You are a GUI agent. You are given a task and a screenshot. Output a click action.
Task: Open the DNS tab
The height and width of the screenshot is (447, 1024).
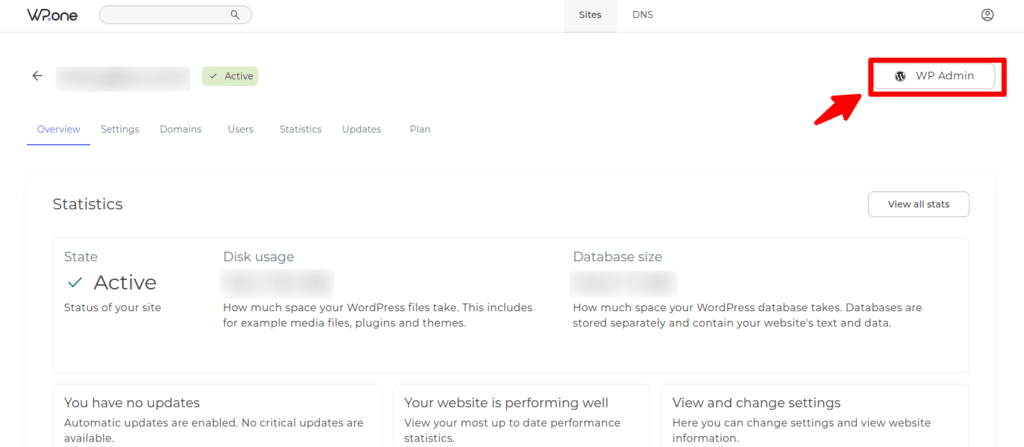pyautogui.click(x=642, y=15)
